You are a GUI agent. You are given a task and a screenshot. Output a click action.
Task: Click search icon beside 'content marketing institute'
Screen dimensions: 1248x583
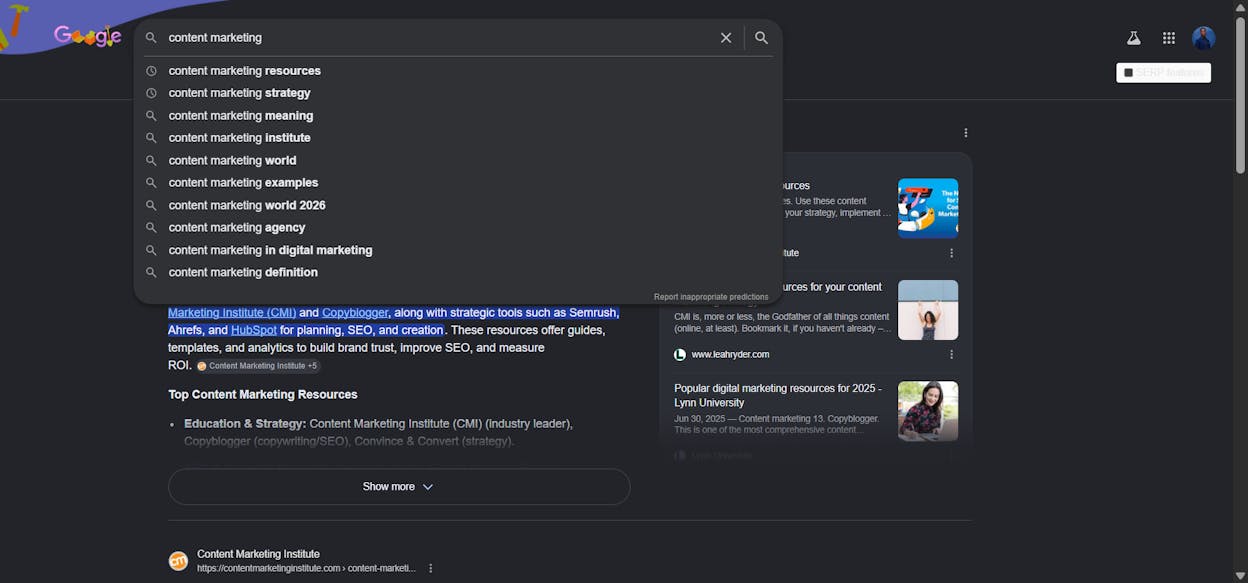151,138
